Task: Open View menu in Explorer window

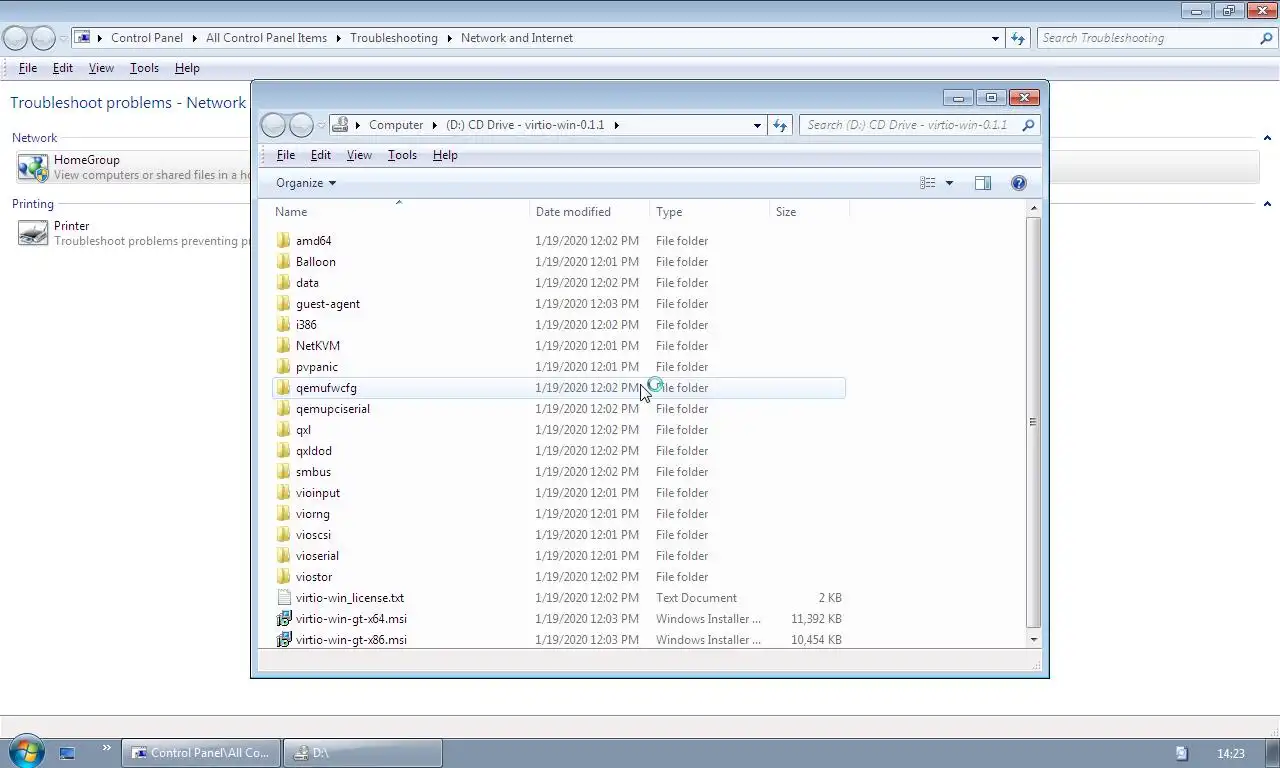Action: tap(359, 155)
